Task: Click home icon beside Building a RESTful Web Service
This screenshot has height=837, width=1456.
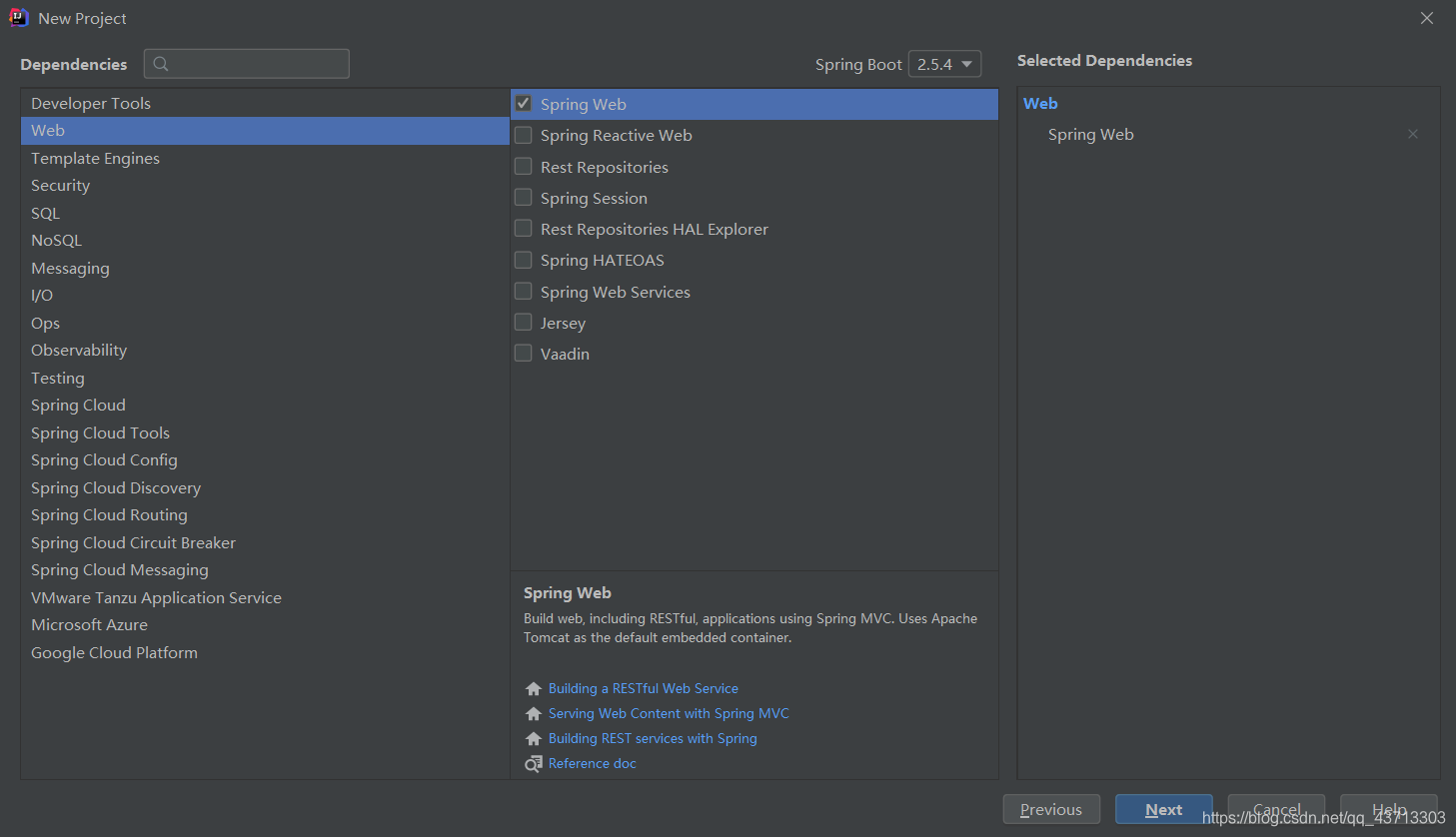Action: coord(534,688)
